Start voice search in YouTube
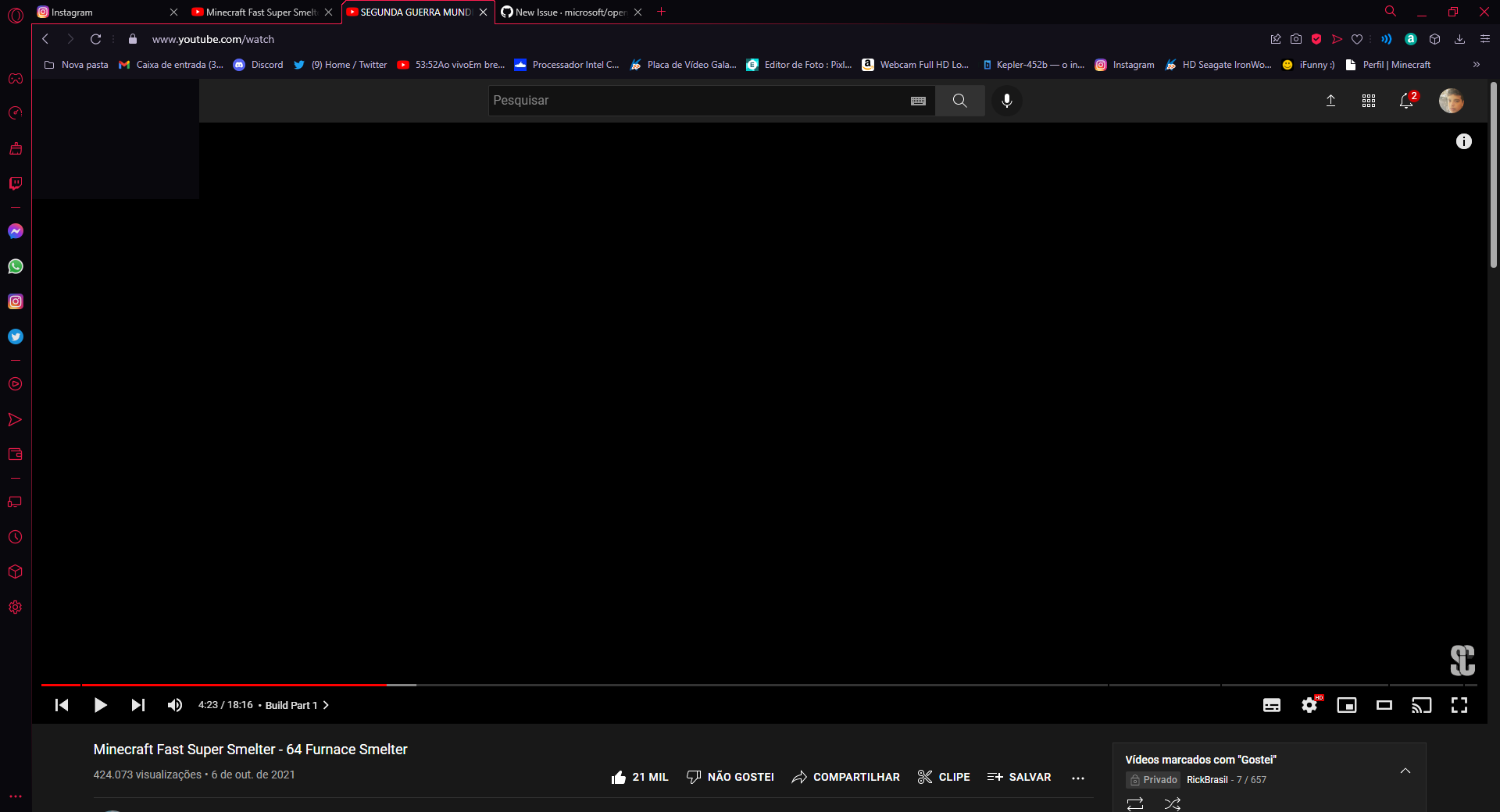Viewport: 1500px width, 812px height. point(1006,101)
